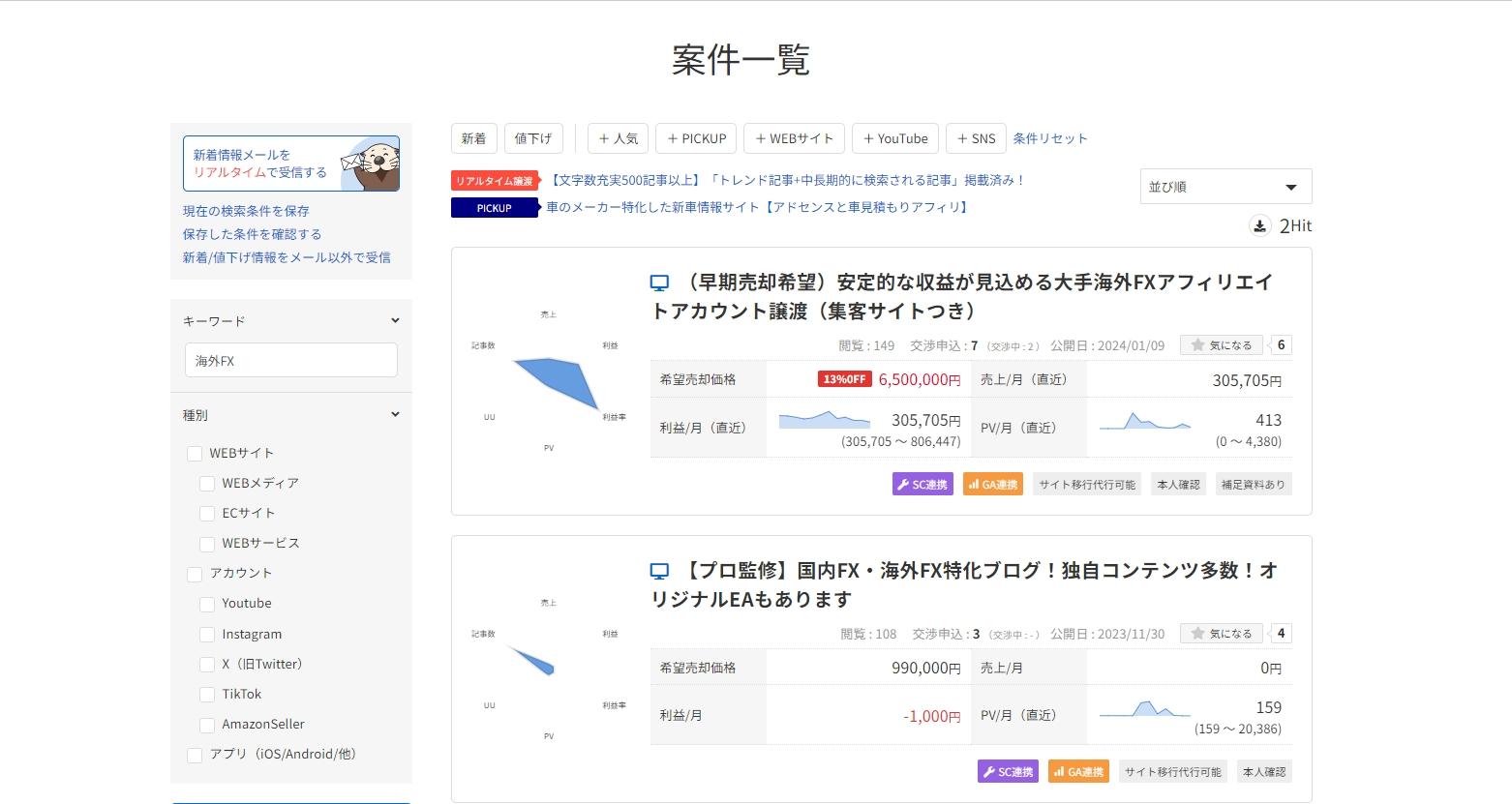This screenshot has height=804, width=1512.
Task: Click the orange GA連携 badge on second listing
Action: [x=1078, y=772]
